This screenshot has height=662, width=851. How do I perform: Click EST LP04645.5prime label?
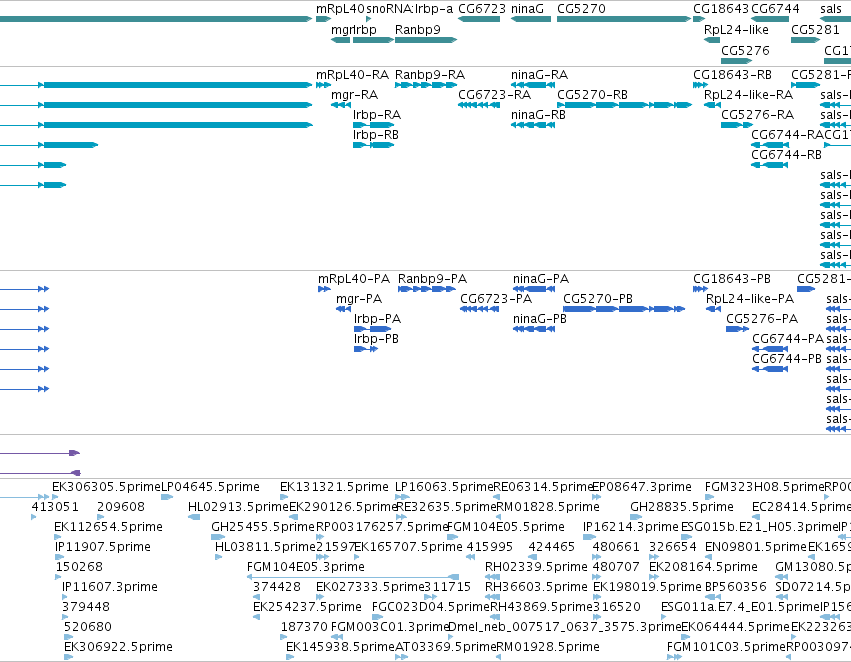pyautogui.click(x=211, y=487)
